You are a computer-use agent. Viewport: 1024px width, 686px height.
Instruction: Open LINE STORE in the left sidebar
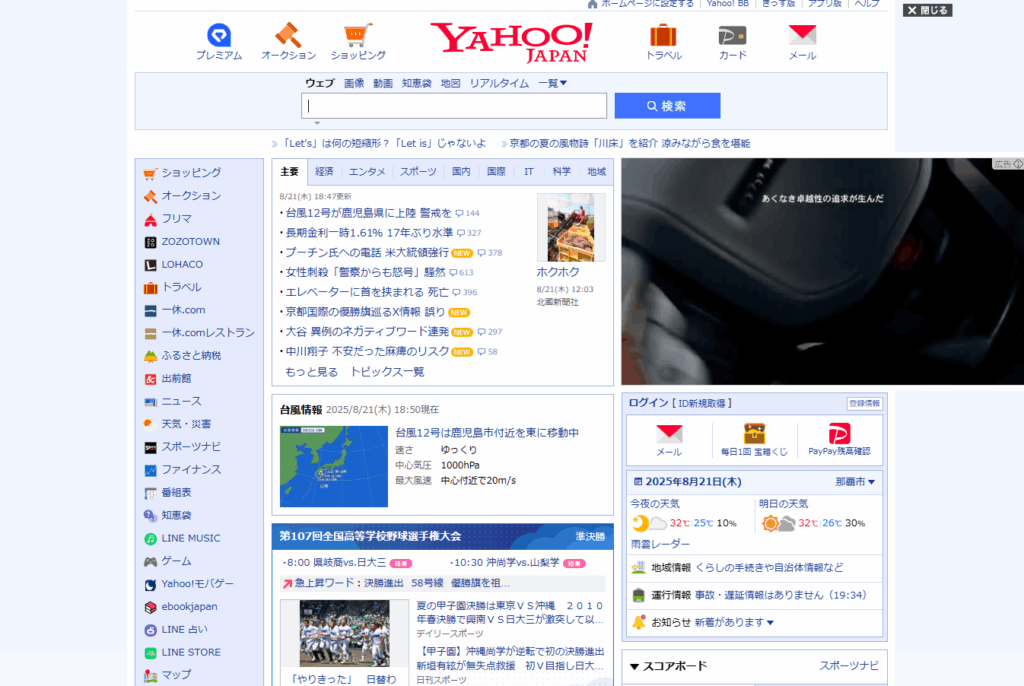[191, 653]
